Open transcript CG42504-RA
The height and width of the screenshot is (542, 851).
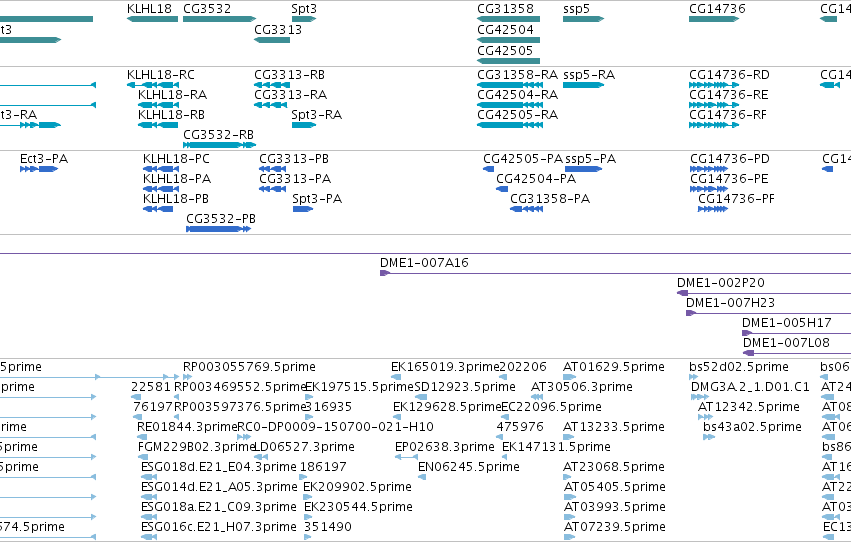pos(510,105)
